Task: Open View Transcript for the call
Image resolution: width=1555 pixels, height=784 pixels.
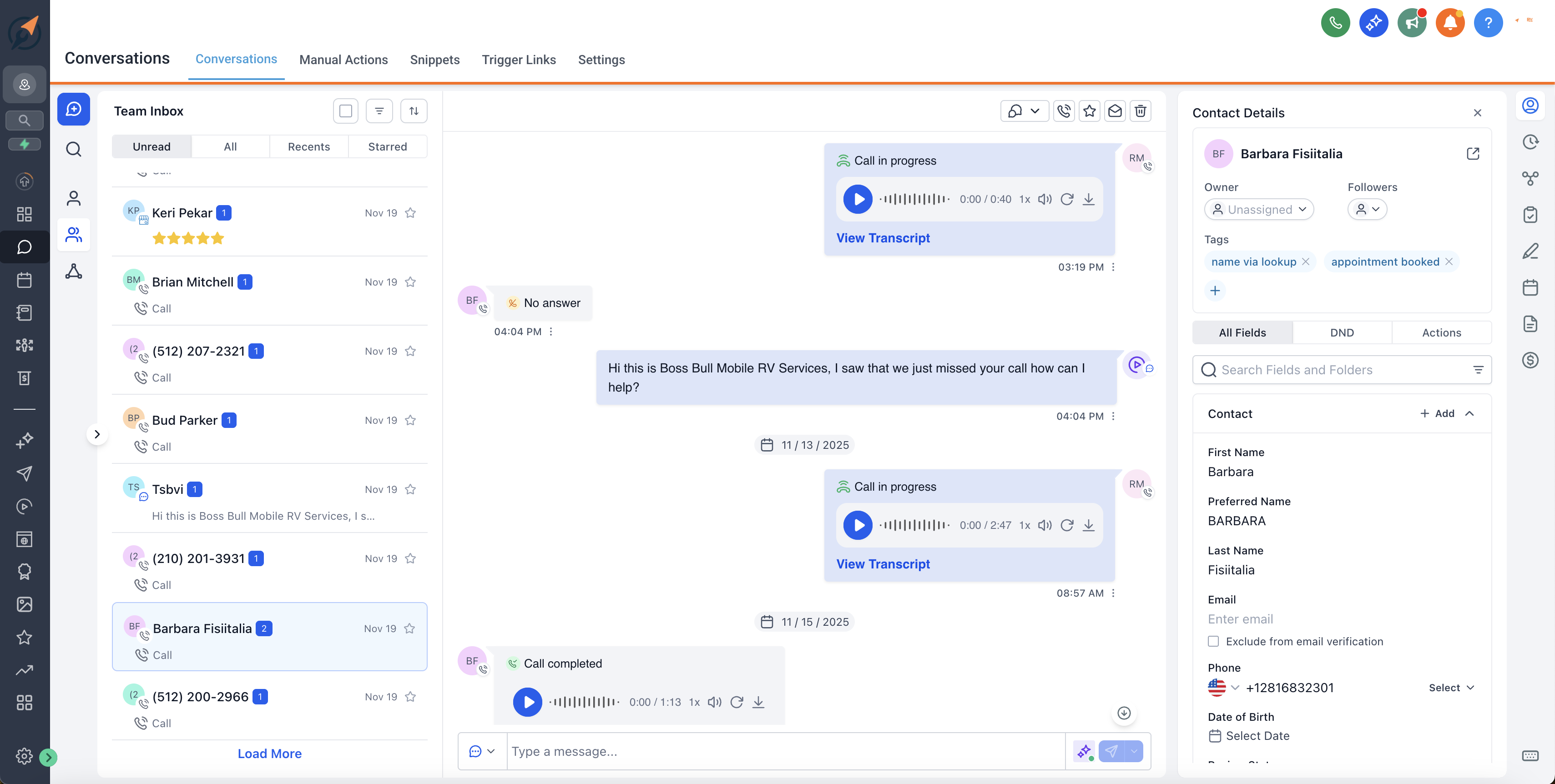Action: [883, 238]
